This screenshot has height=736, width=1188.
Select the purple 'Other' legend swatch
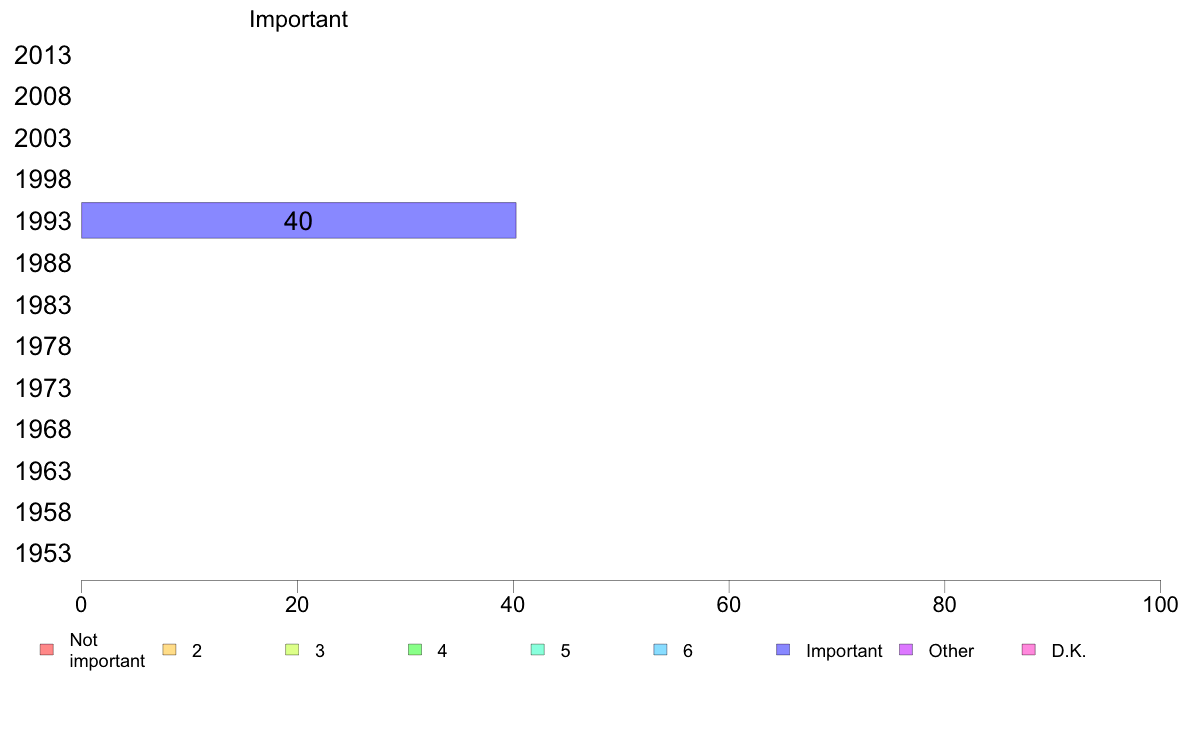click(x=906, y=650)
